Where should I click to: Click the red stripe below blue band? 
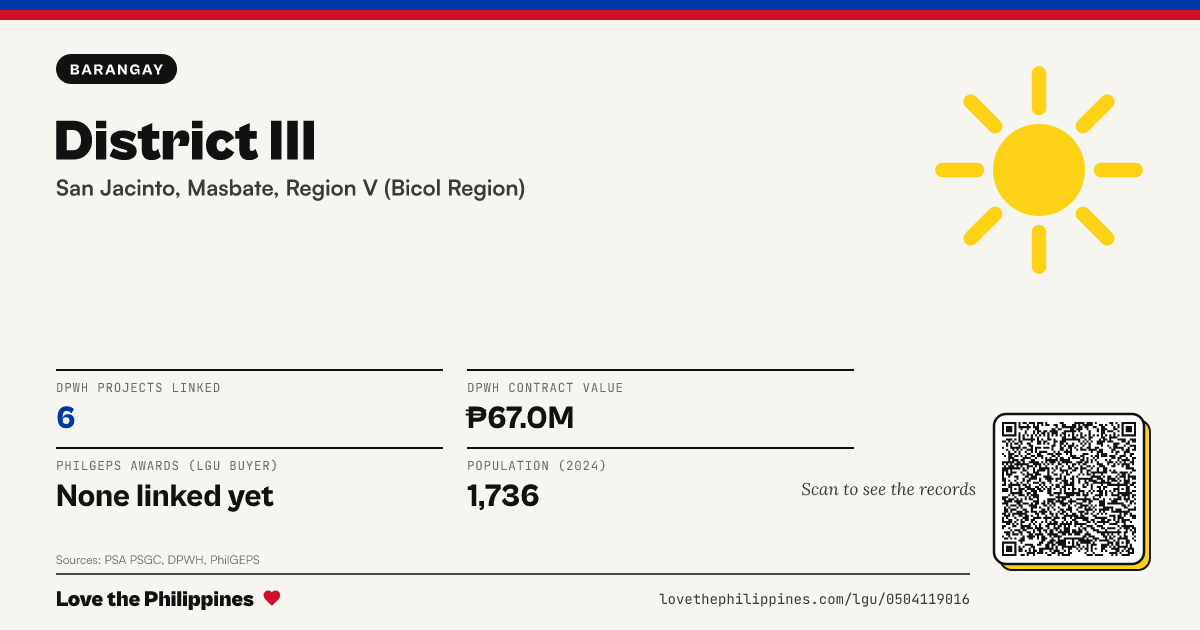click(x=600, y=15)
